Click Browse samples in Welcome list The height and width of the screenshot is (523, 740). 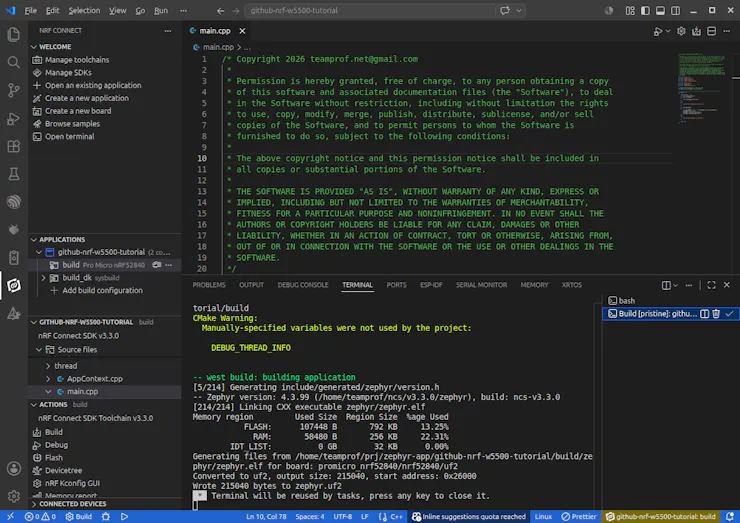(72, 124)
